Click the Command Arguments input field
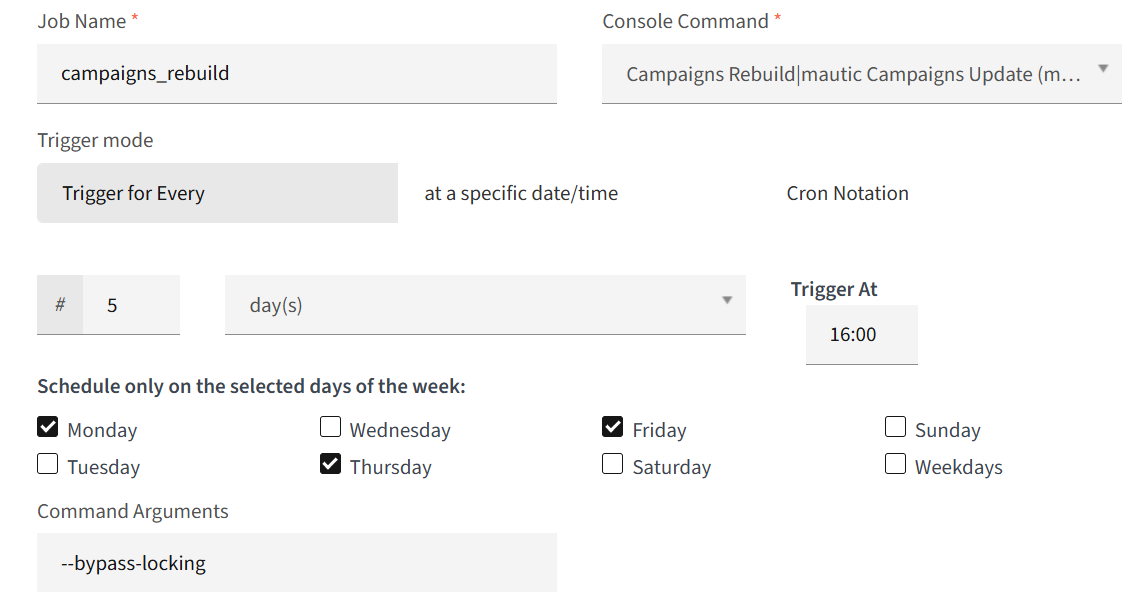The height and width of the screenshot is (592, 1136). point(296,563)
